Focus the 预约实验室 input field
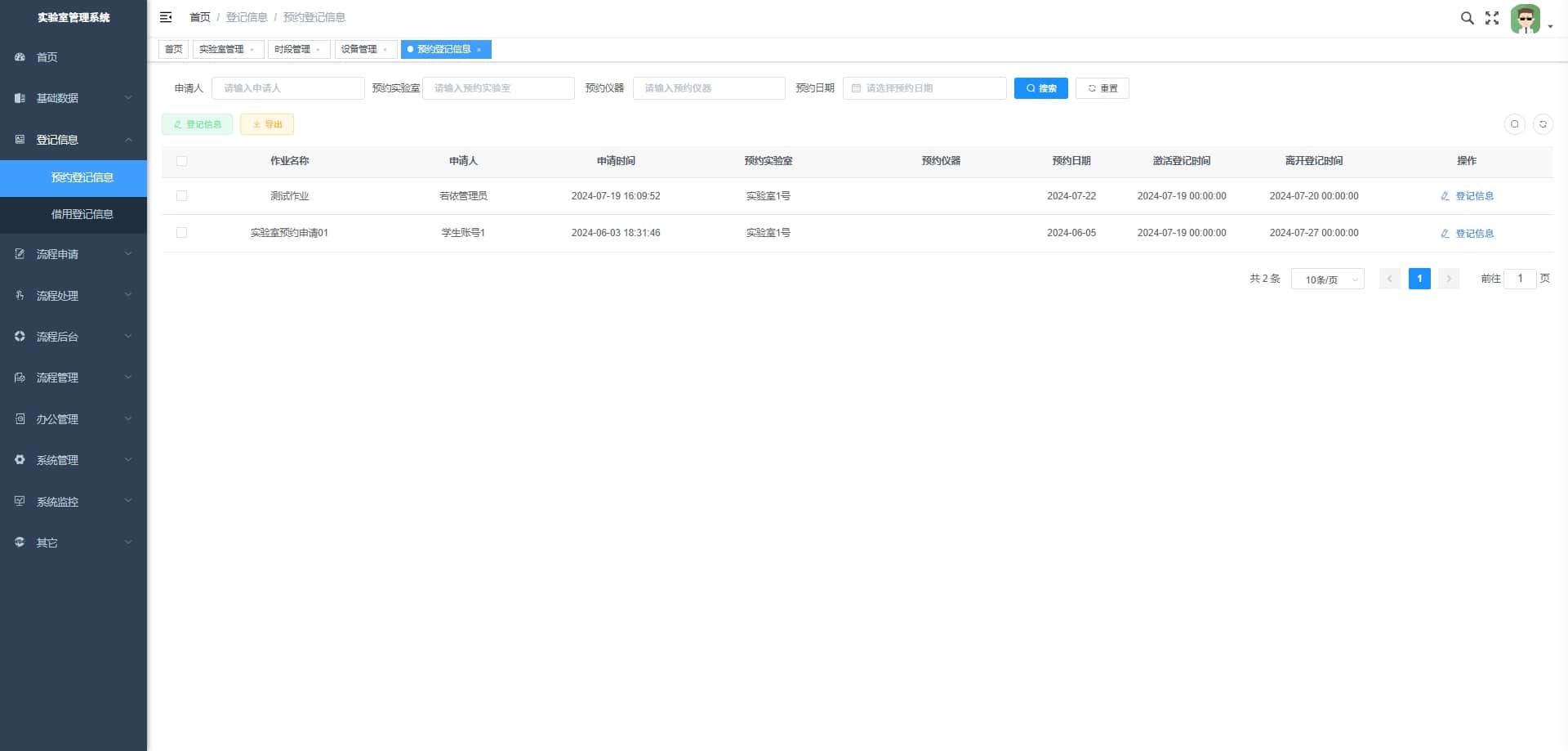The height and width of the screenshot is (751, 1568). coord(498,88)
